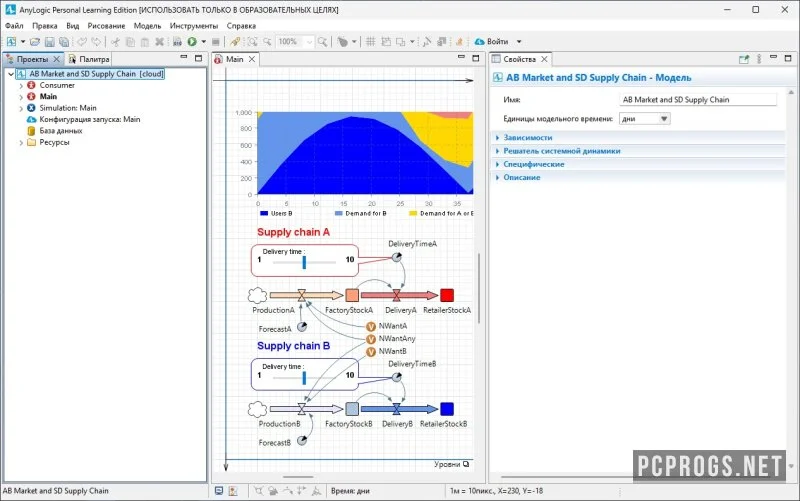This screenshot has height=501, width=800.
Task: Open the New model dropdown arrow
Action: 23,41
